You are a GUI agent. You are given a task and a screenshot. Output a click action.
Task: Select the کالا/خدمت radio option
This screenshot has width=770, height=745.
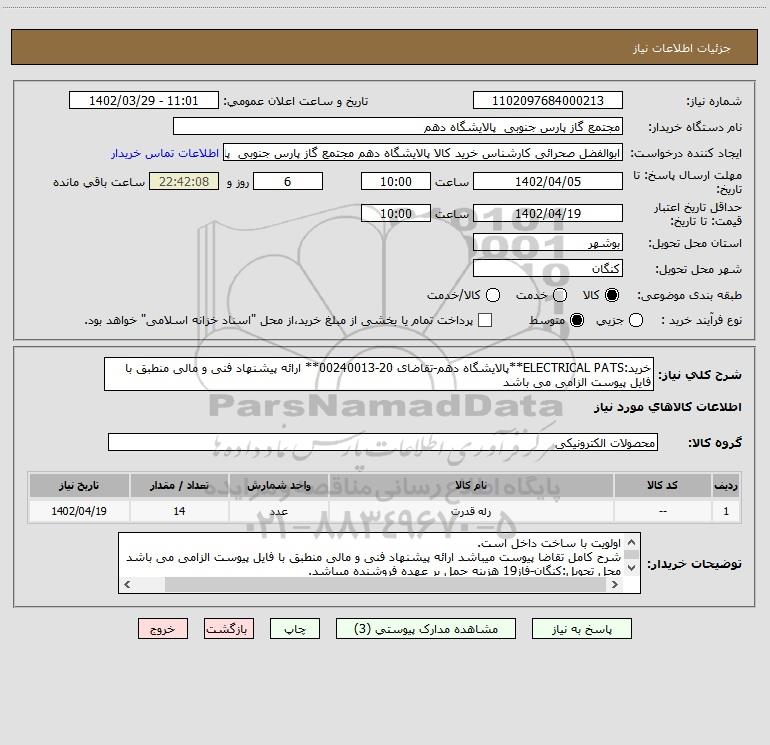pyautogui.click(x=493, y=295)
